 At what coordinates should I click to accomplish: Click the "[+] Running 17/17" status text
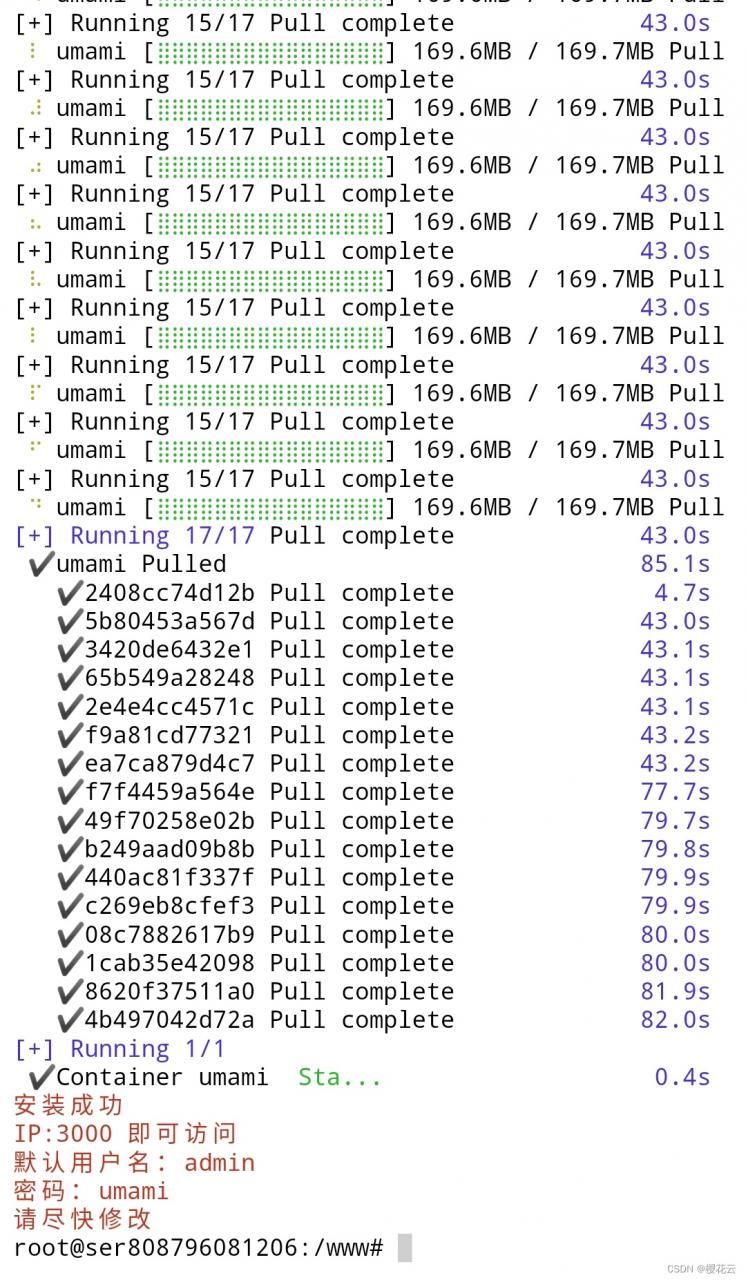(x=134, y=536)
